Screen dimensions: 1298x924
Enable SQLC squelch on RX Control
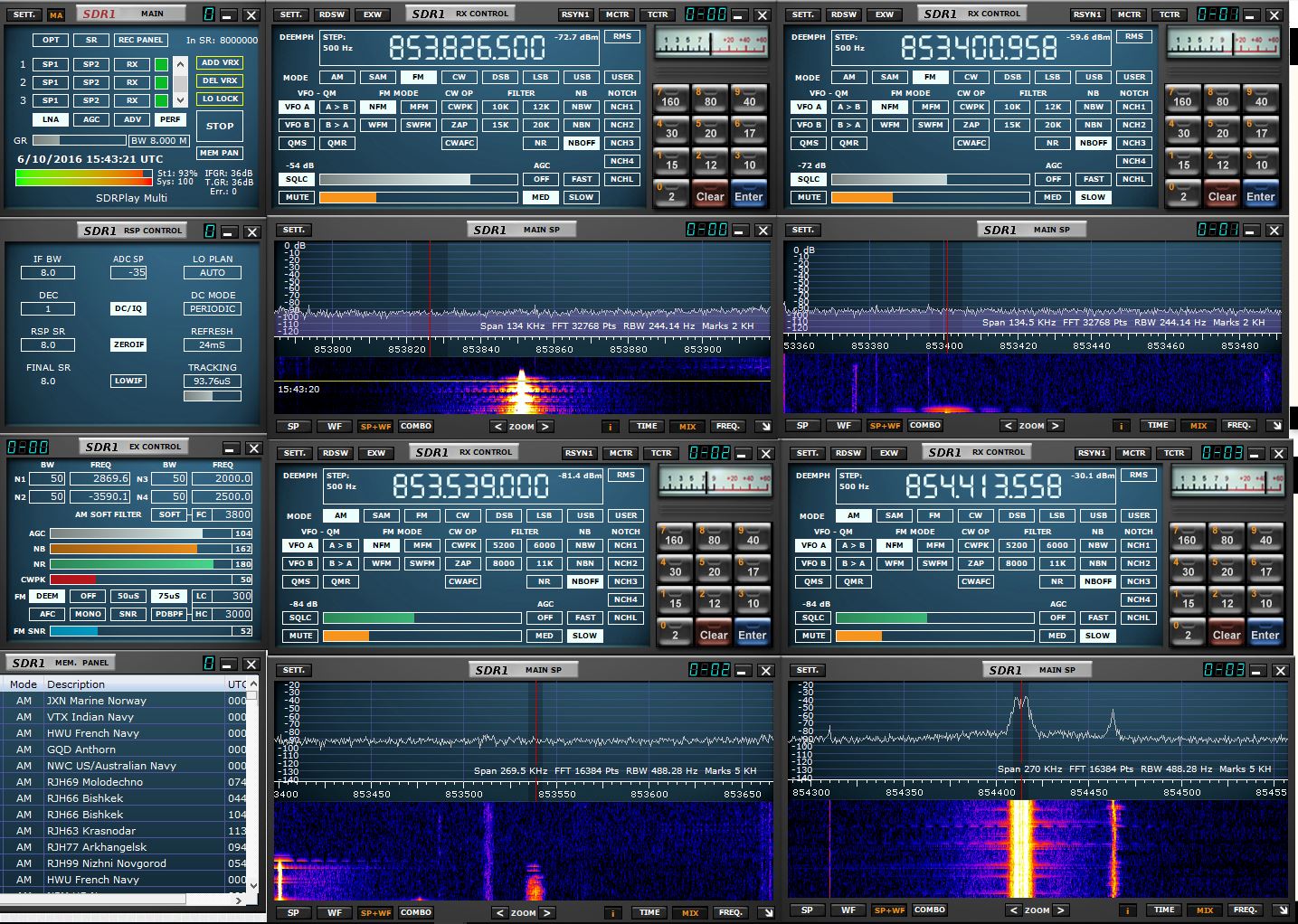point(296,179)
